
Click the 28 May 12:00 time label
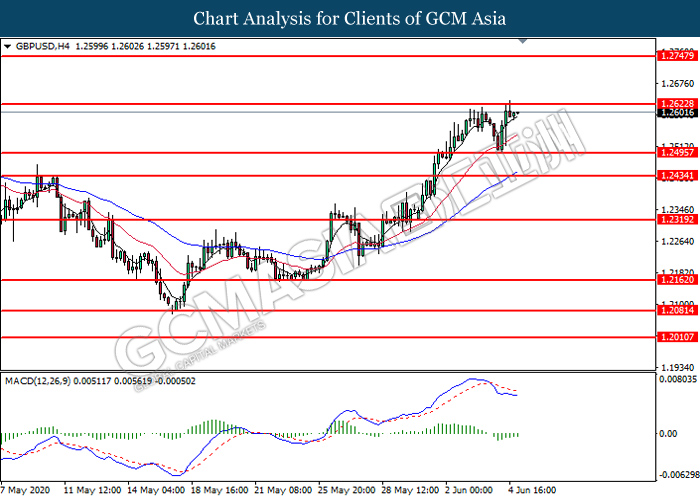[x=410, y=490]
